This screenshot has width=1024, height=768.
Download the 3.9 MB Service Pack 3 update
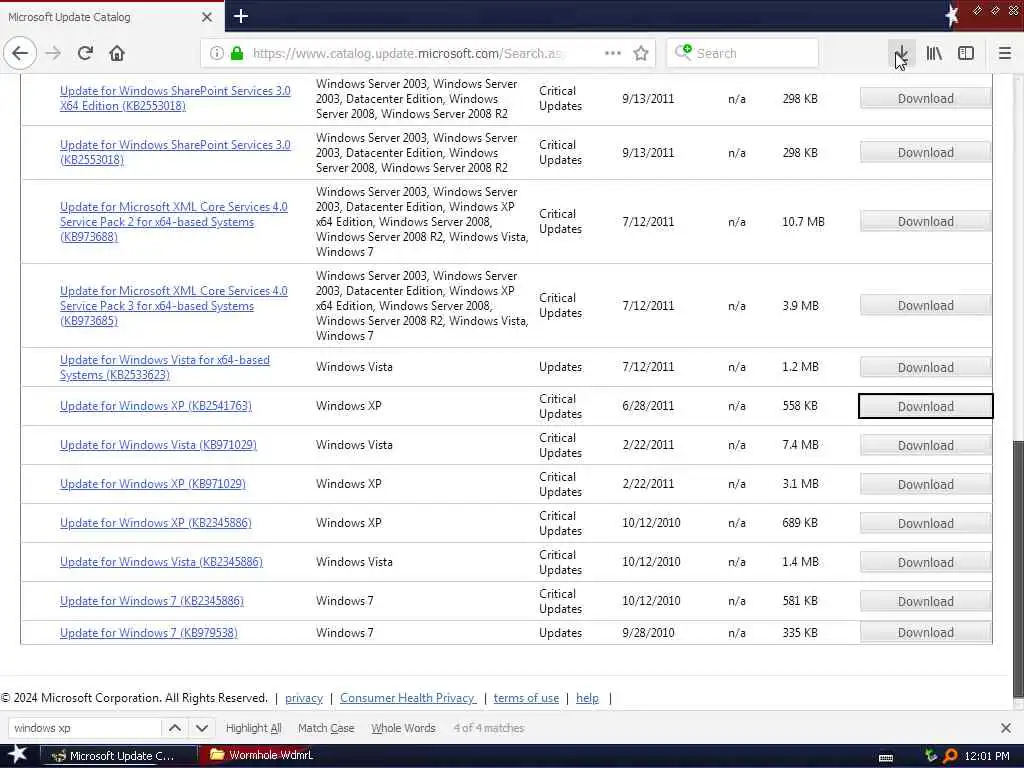point(925,306)
